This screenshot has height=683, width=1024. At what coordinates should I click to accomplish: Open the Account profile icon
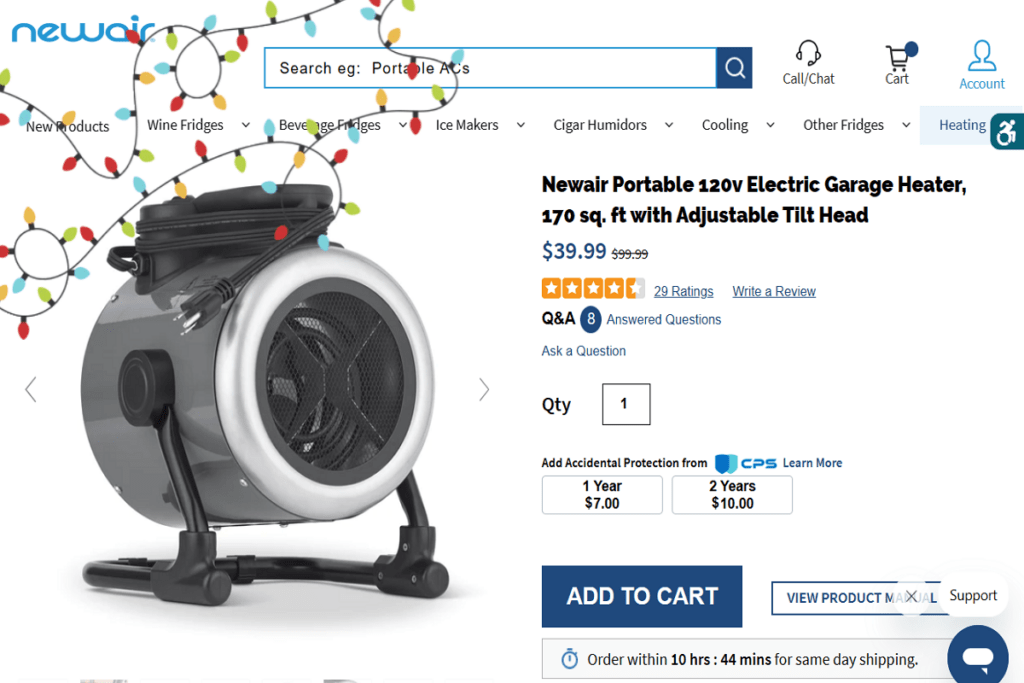(x=982, y=56)
